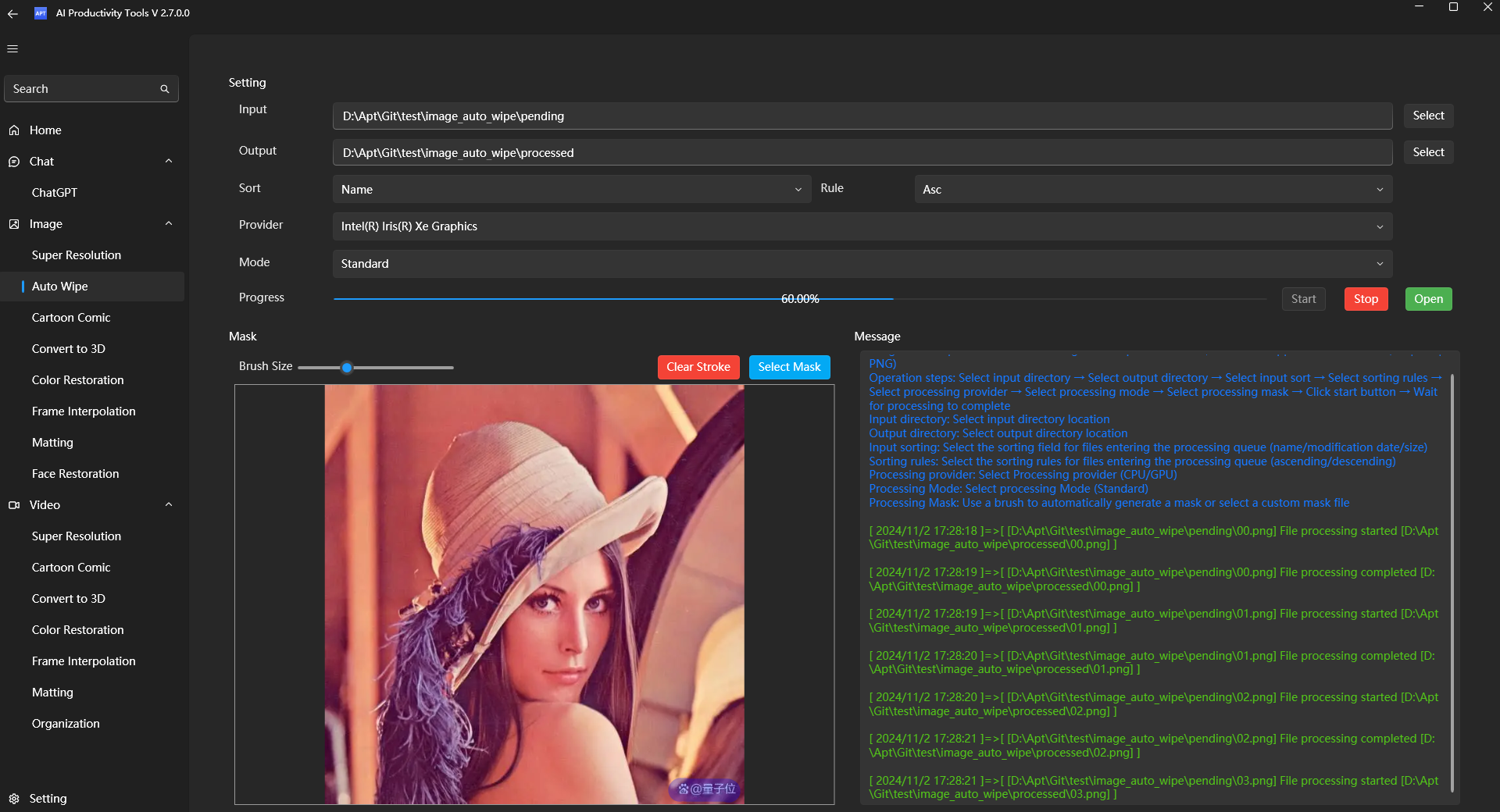Click the Image section icon
The height and width of the screenshot is (812, 1500).
[14, 224]
